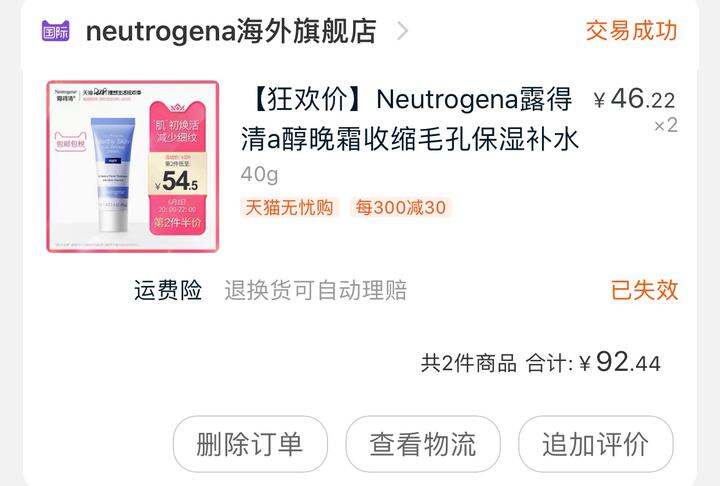The height and width of the screenshot is (486, 720).
Task: Tap 退换货可自动理赔 description text
Action: pyautogui.click(x=315, y=290)
